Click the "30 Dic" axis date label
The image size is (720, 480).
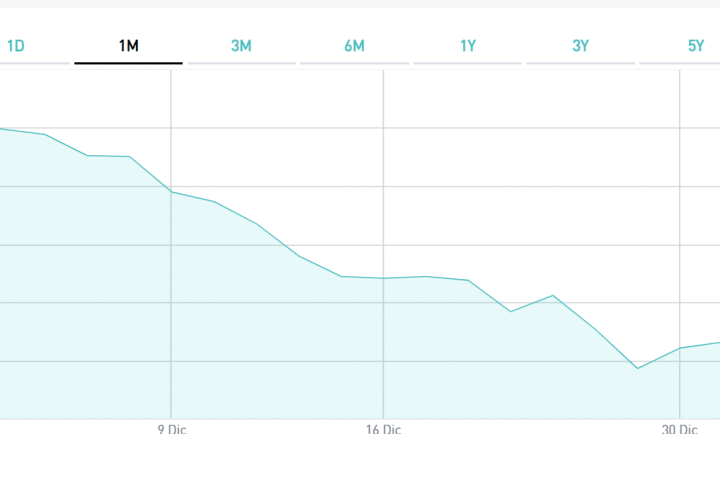click(x=680, y=431)
